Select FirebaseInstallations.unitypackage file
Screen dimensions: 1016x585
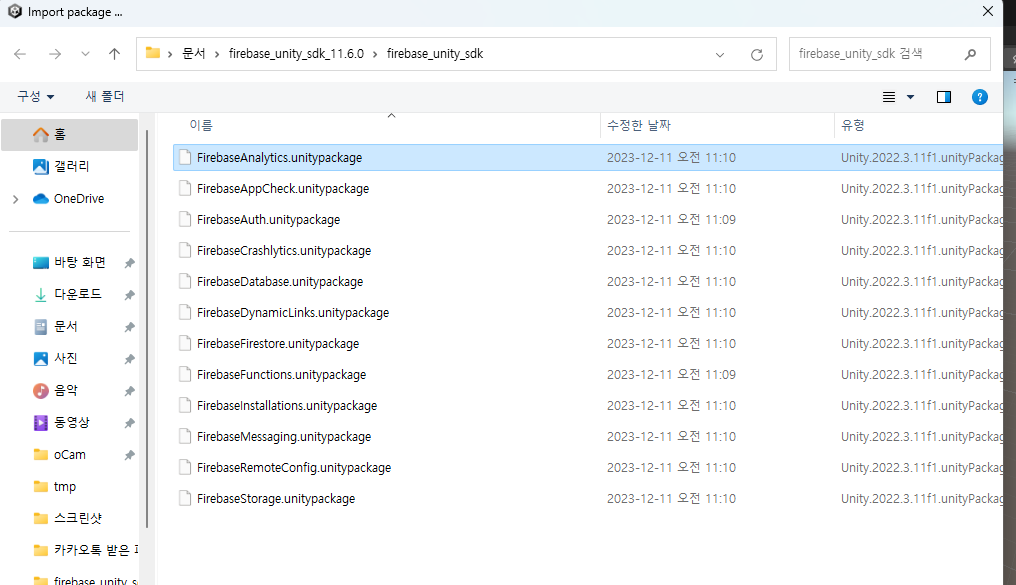[287, 406]
